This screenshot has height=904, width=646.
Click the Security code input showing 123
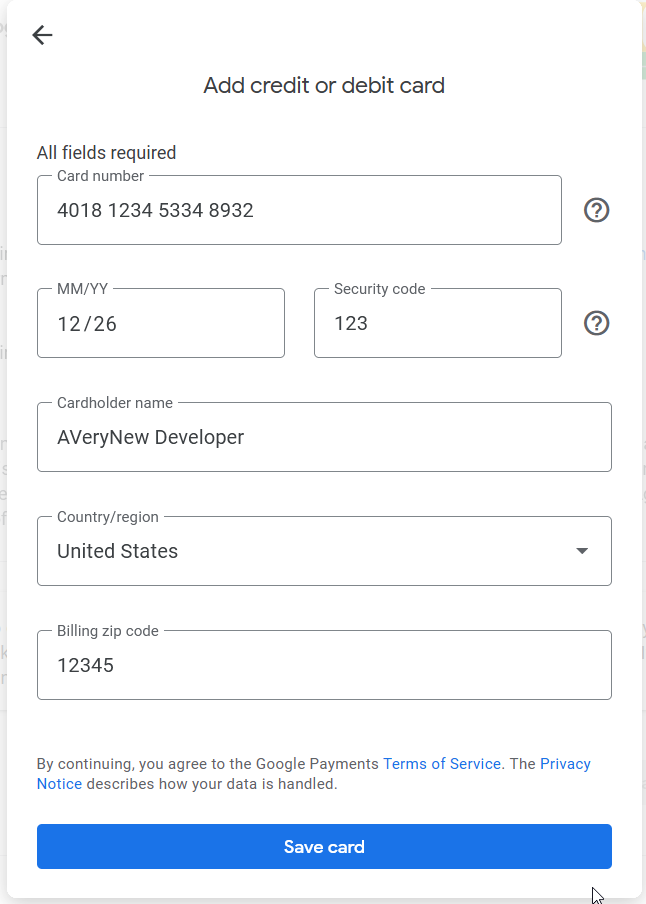point(436,324)
